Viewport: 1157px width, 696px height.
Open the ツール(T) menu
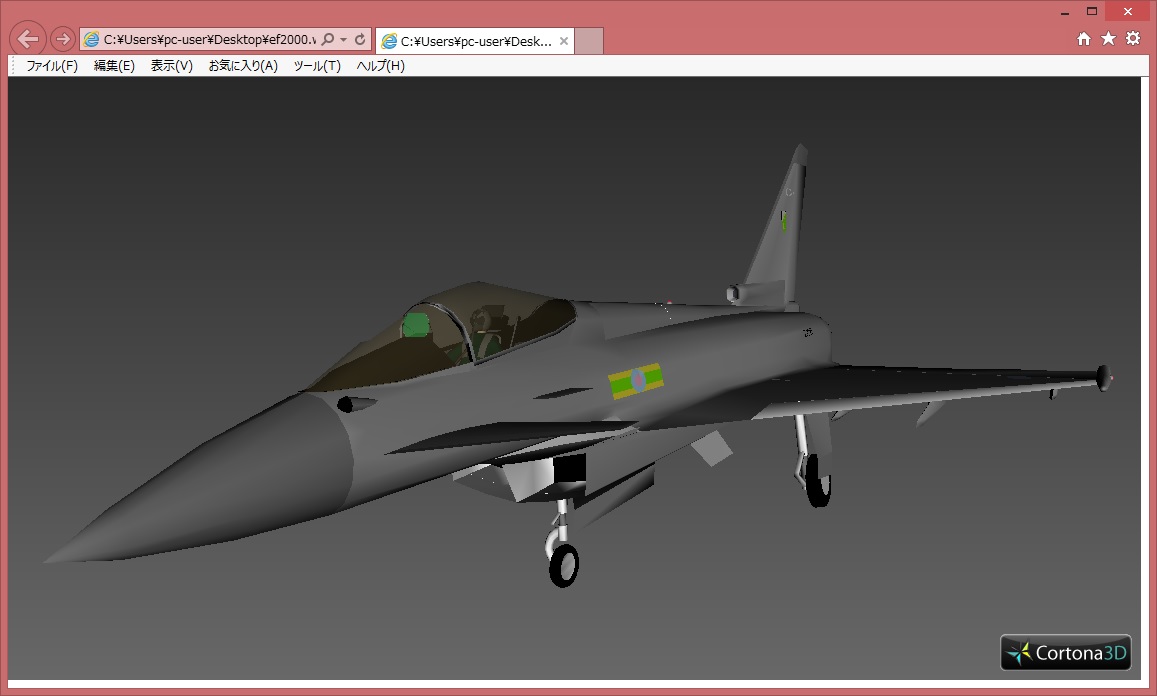point(317,66)
